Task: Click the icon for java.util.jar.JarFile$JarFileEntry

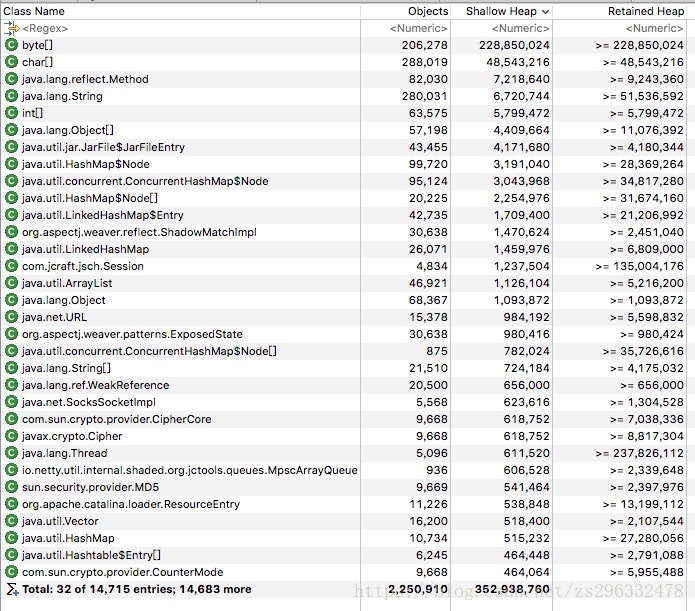Action: [x=11, y=147]
